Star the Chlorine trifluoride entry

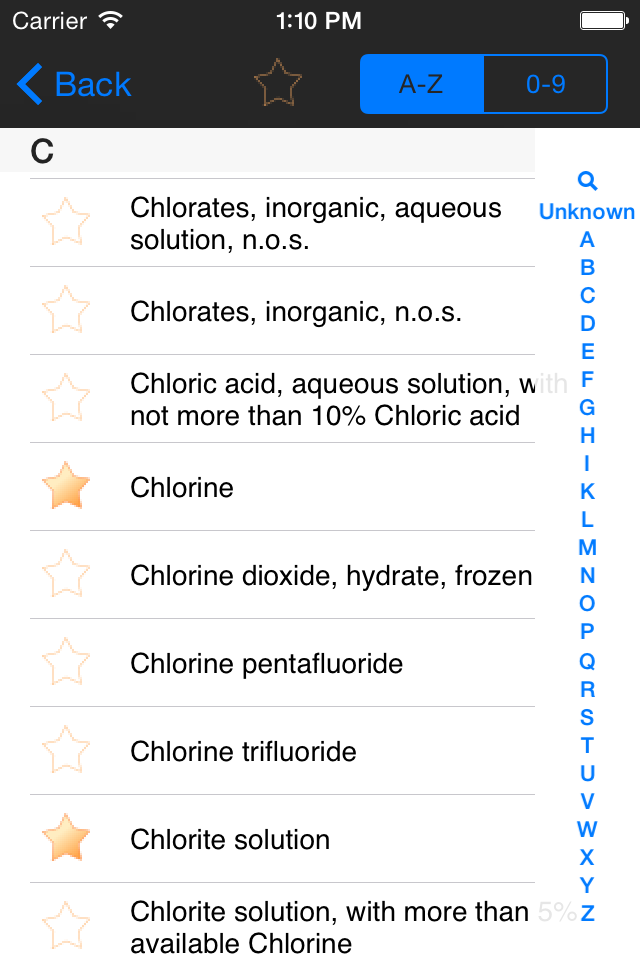tap(66, 751)
